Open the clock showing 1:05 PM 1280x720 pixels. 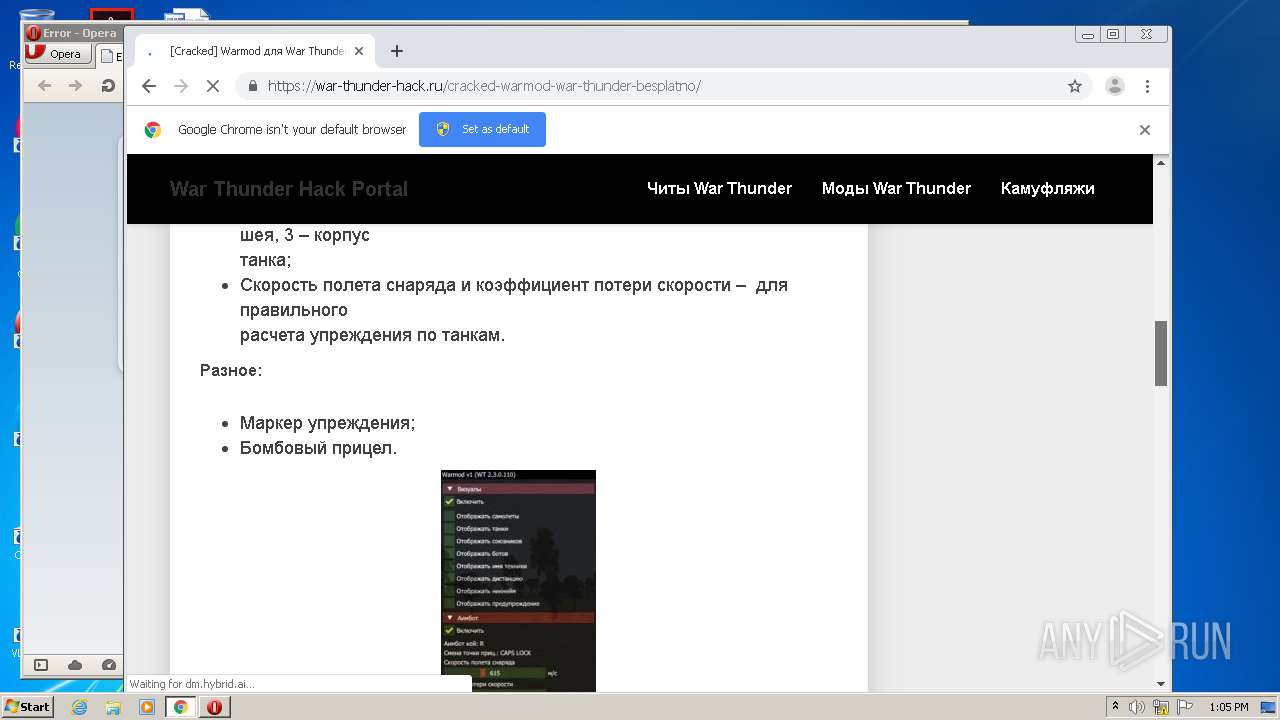(1228, 707)
